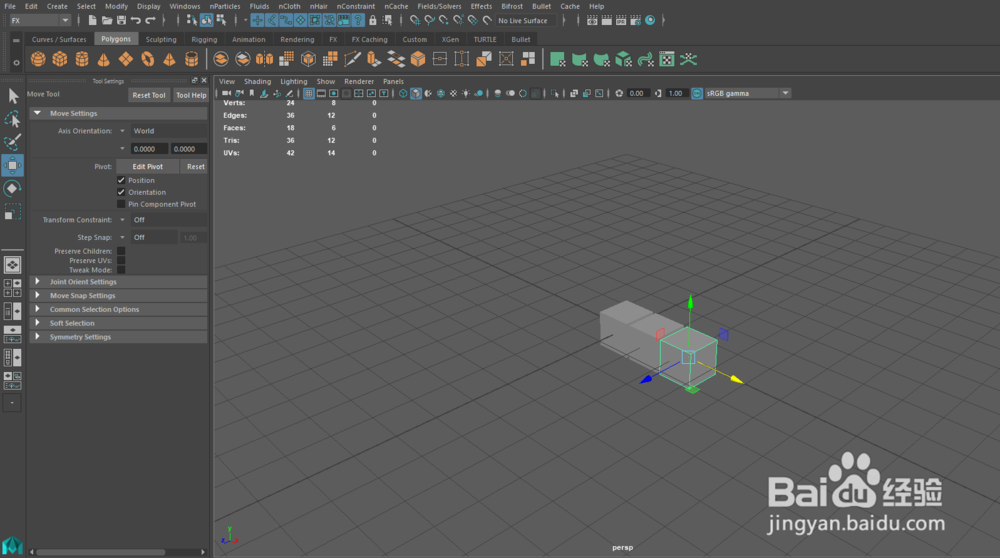The width and height of the screenshot is (1000, 558).
Task: Click the Redo arrow icon
Action: pyautogui.click(x=151, y=20)
